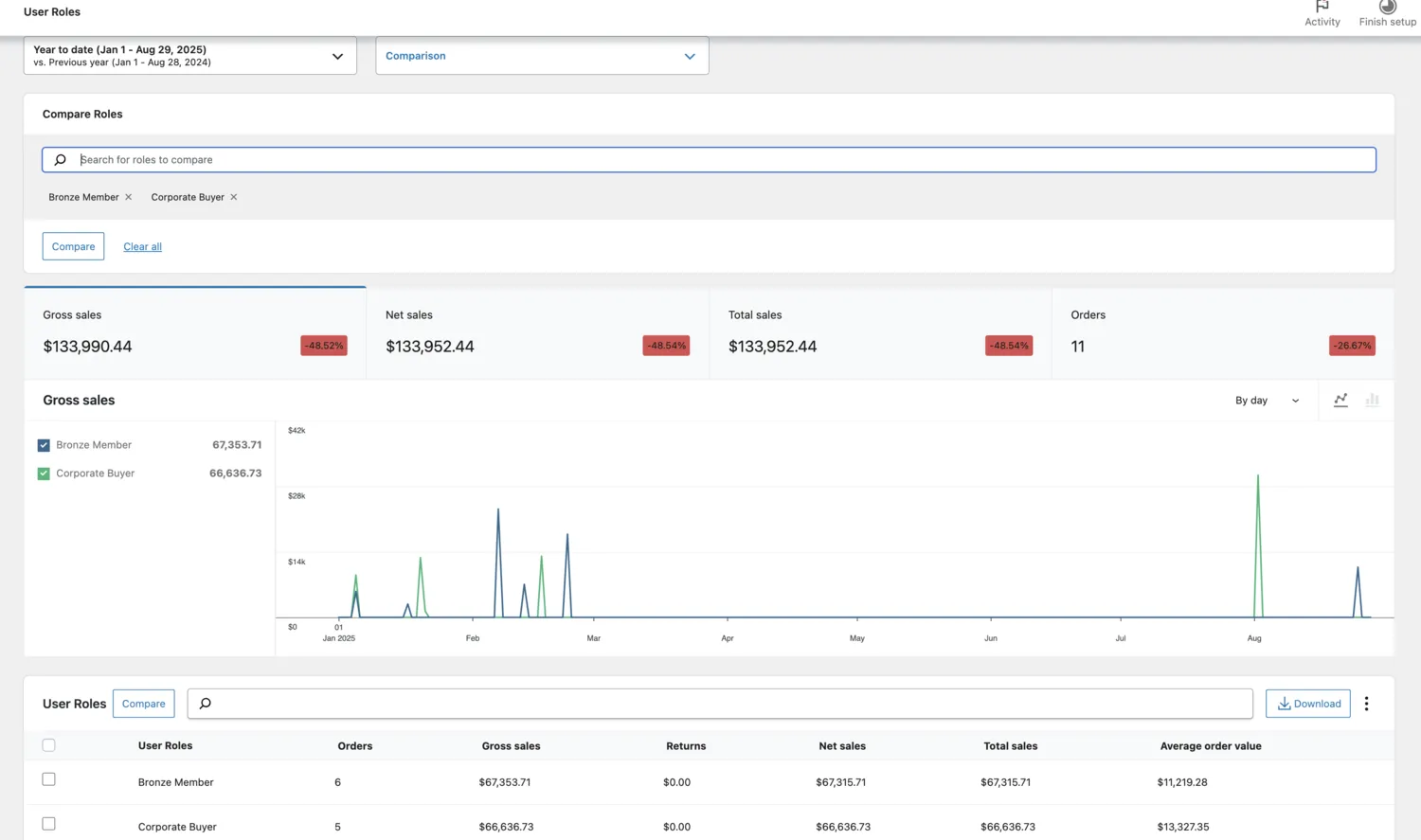The width and height of the screenshot is (1421, 840).
Task: Select the Net sales summary tab
Action: pos(537,332)
